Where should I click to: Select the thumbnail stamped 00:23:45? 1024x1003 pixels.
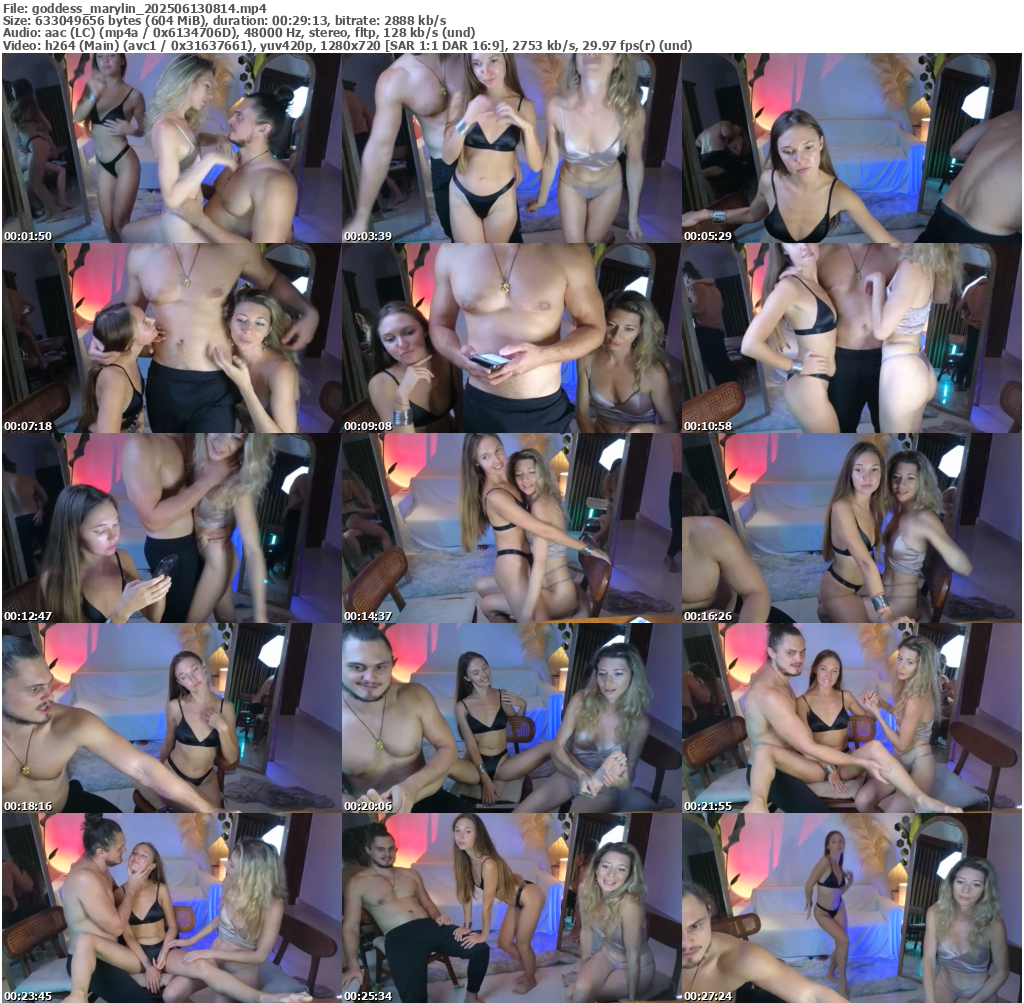(172, 908)
